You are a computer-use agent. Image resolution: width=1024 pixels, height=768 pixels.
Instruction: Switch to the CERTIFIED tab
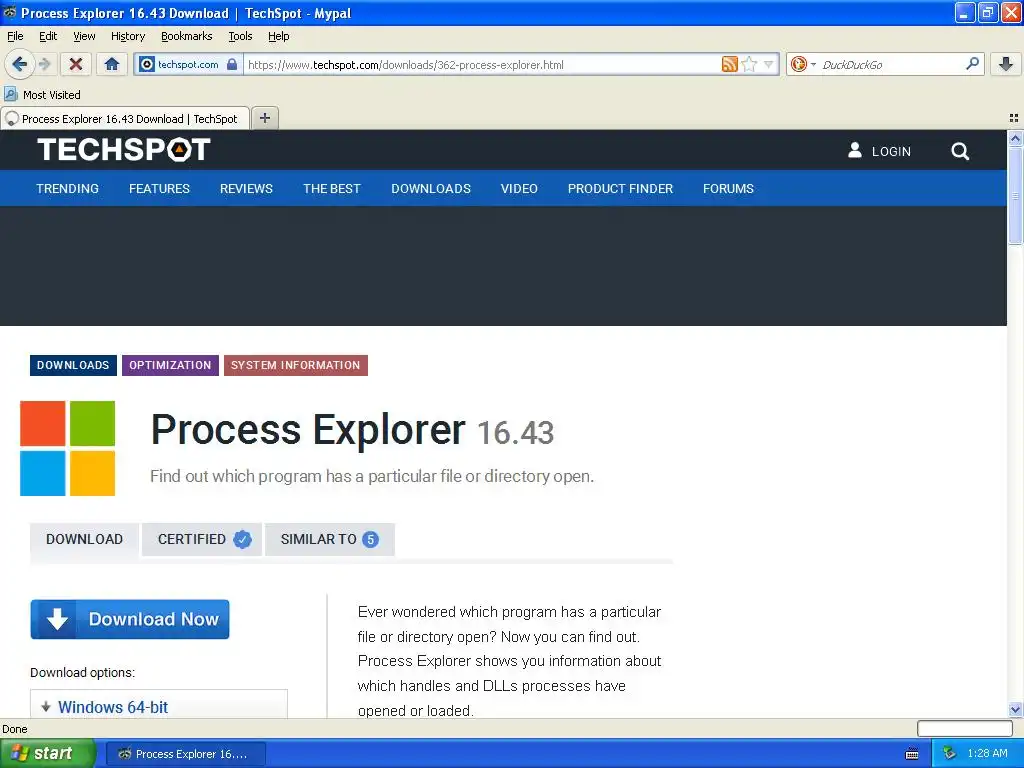(202, 539)
